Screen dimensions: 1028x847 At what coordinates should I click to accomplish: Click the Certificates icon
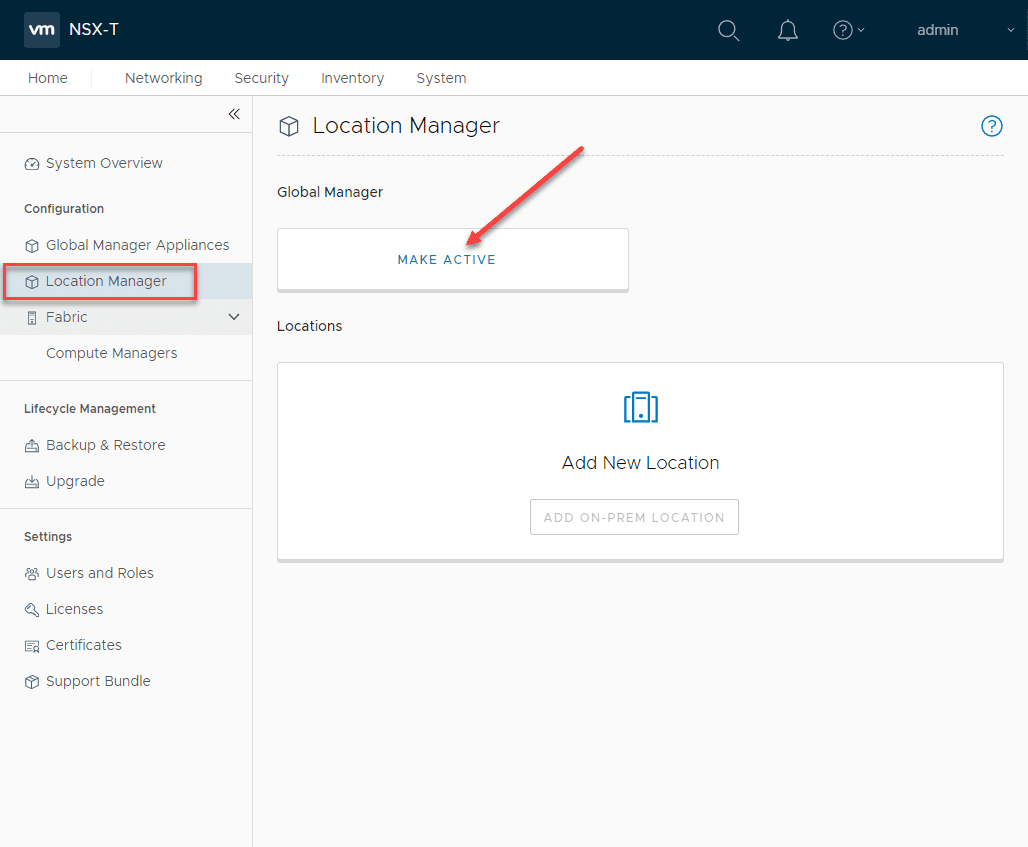30,644
